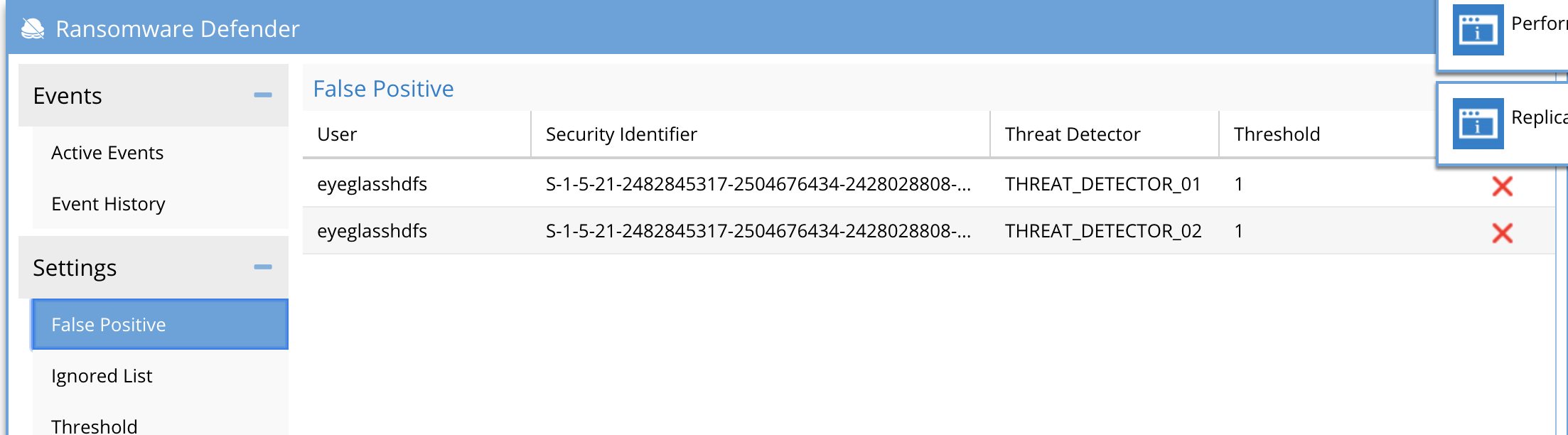Screen dimensions: 1568x435
Task: Select the first eyeglasshdfs user row
Action: pyautogui.click(x=372, y=184)
